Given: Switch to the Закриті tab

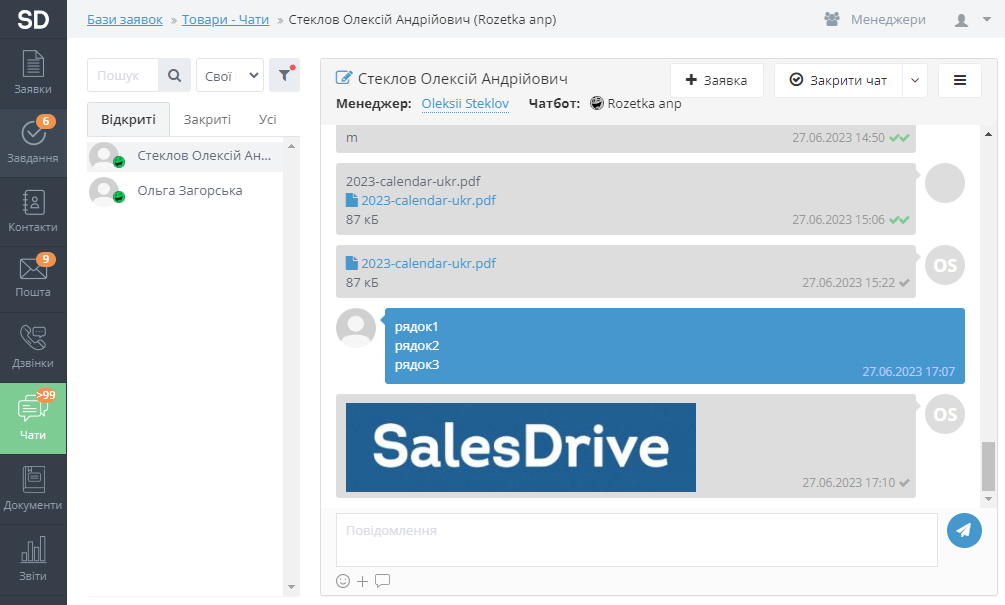Looking at the screenshot, I should [207, 119].
